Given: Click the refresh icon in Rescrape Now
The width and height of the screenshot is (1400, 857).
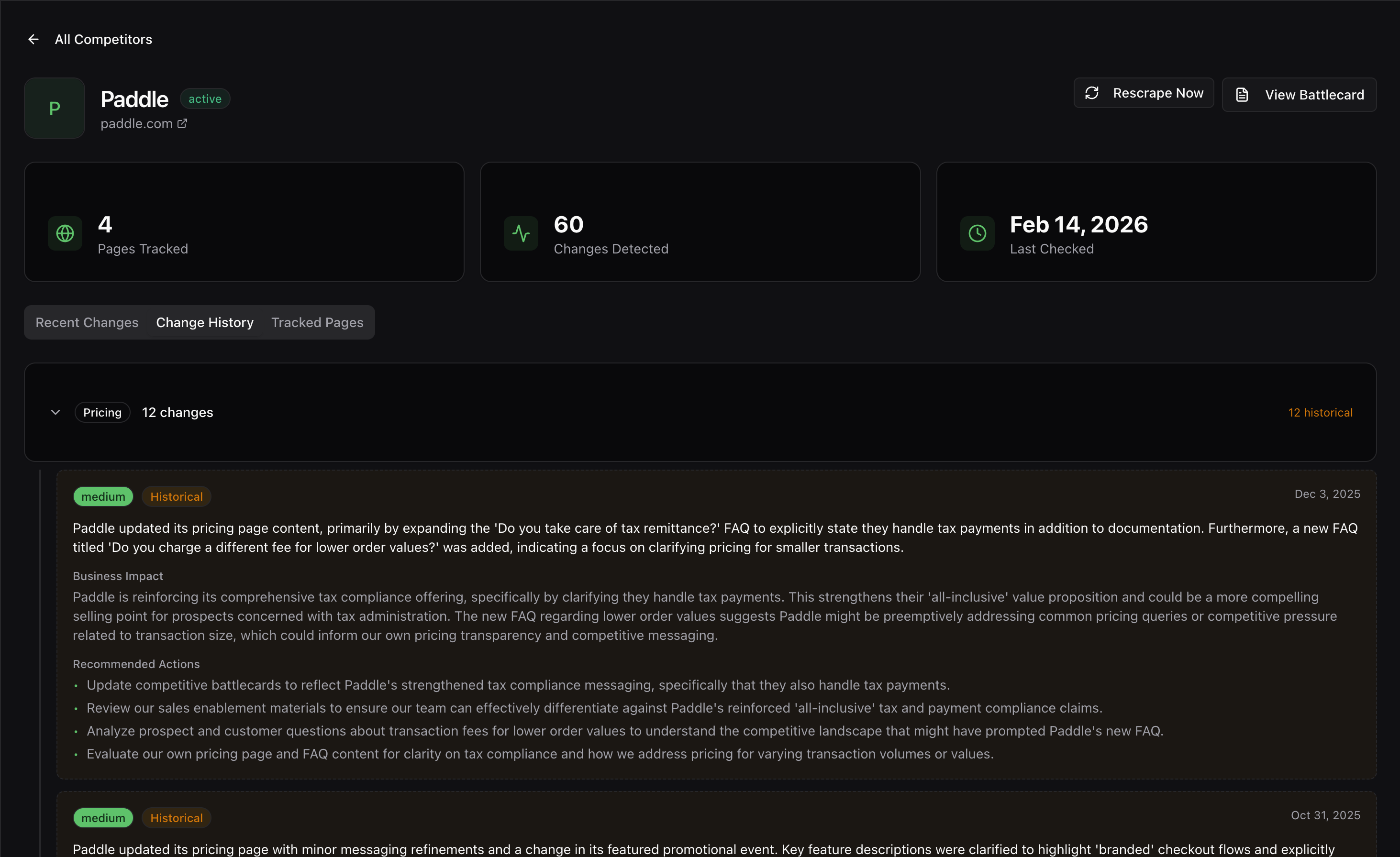Looking at the screenshot, I should click(1093, 93).
